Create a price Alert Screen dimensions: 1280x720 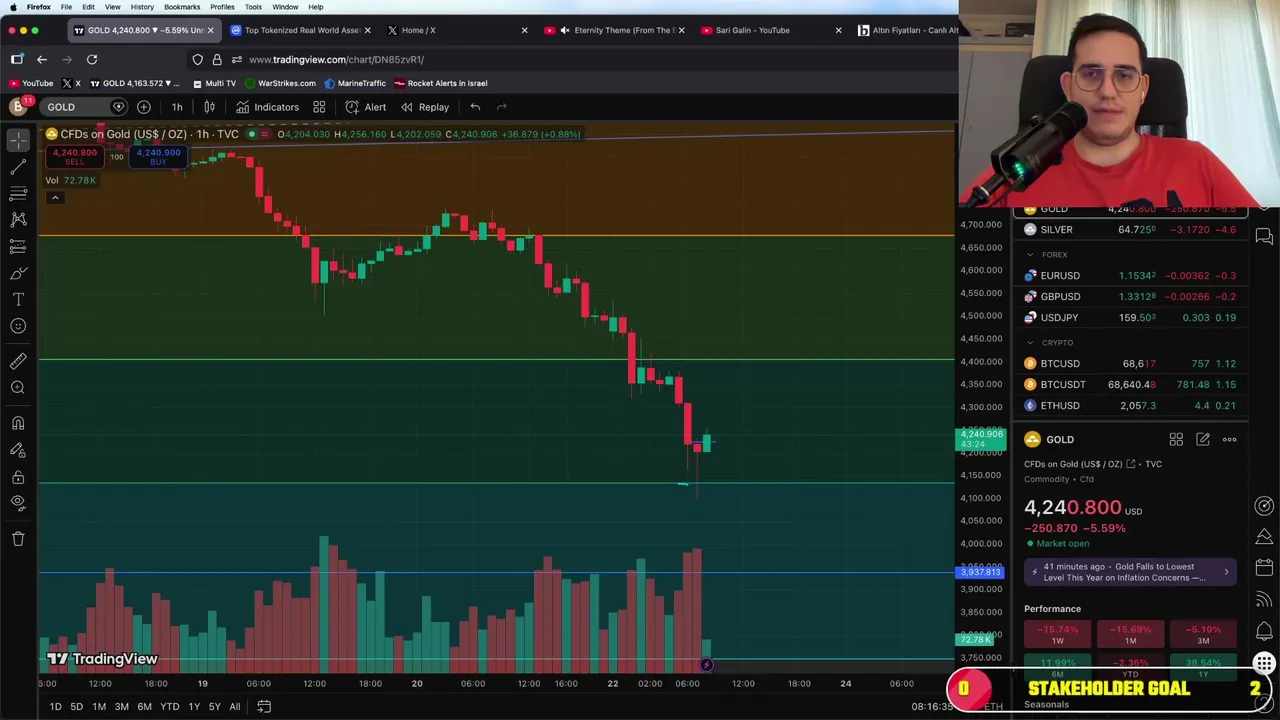click(x=366, y=107)
